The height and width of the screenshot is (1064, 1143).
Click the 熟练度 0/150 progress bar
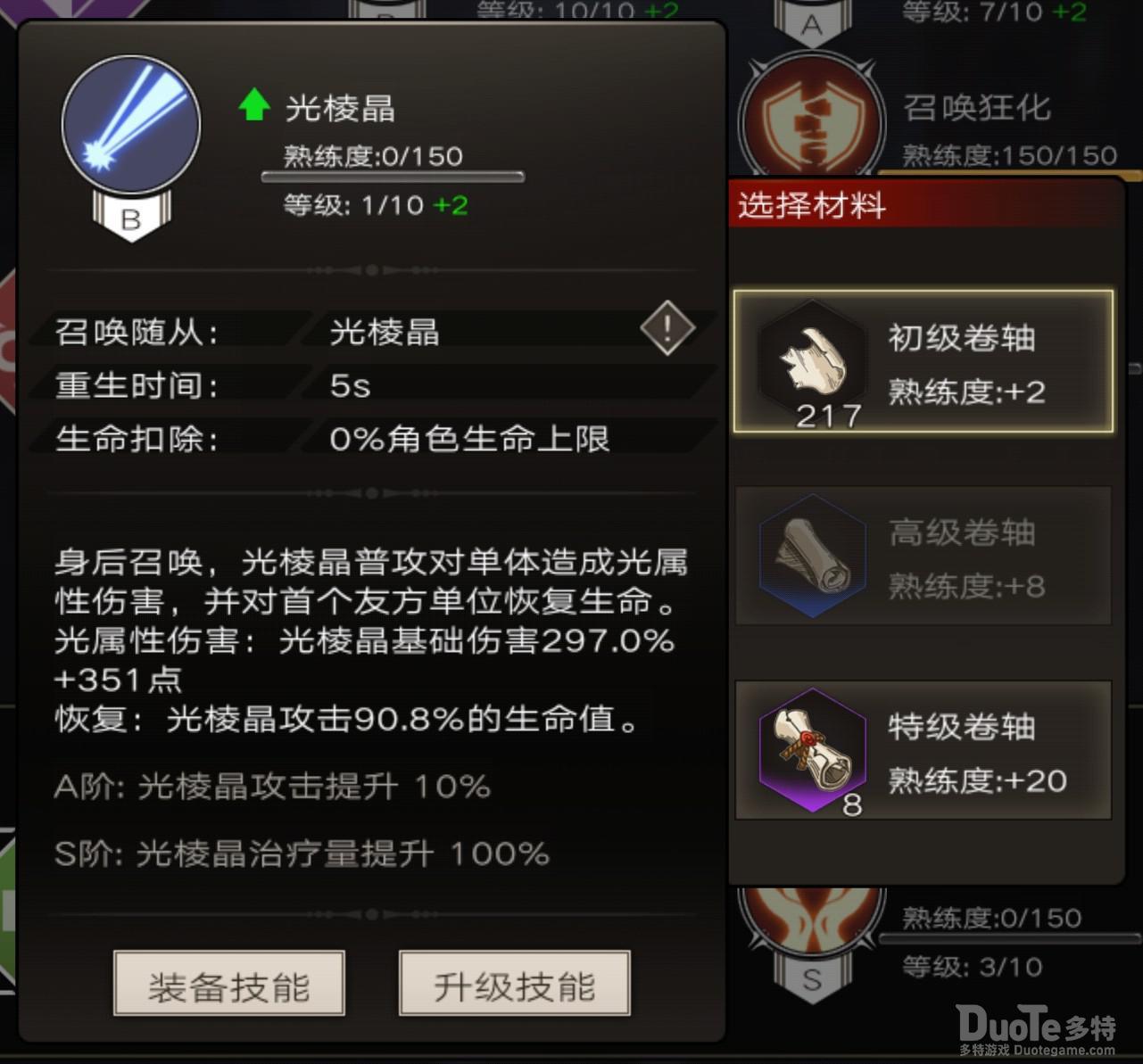tap(393, 177)
